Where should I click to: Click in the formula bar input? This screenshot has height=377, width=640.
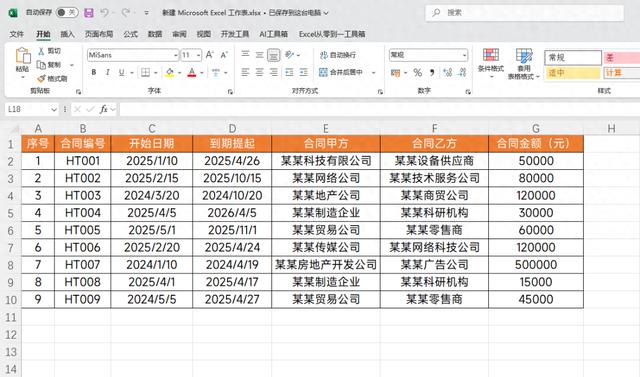pos(380,109)
